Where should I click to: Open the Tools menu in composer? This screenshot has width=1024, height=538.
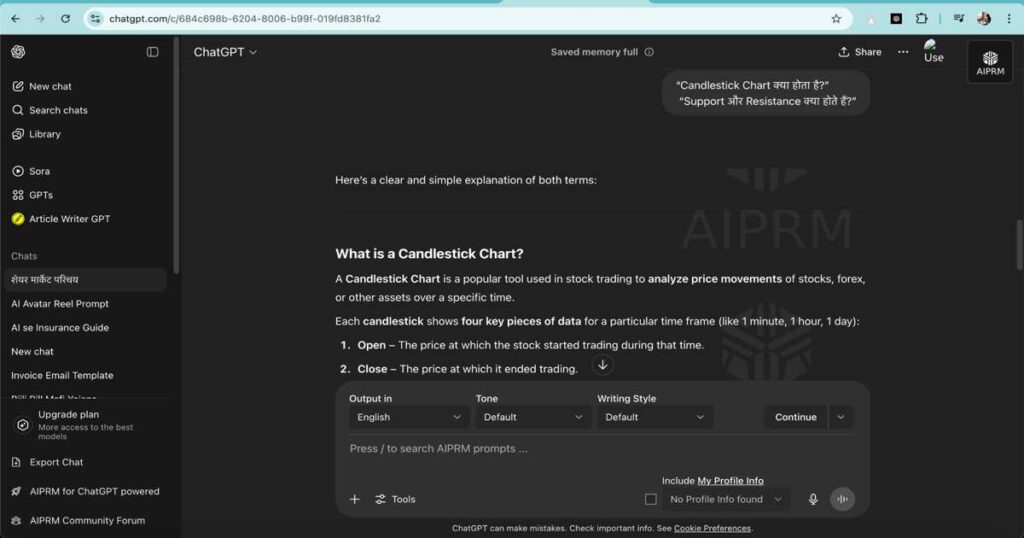395,499
